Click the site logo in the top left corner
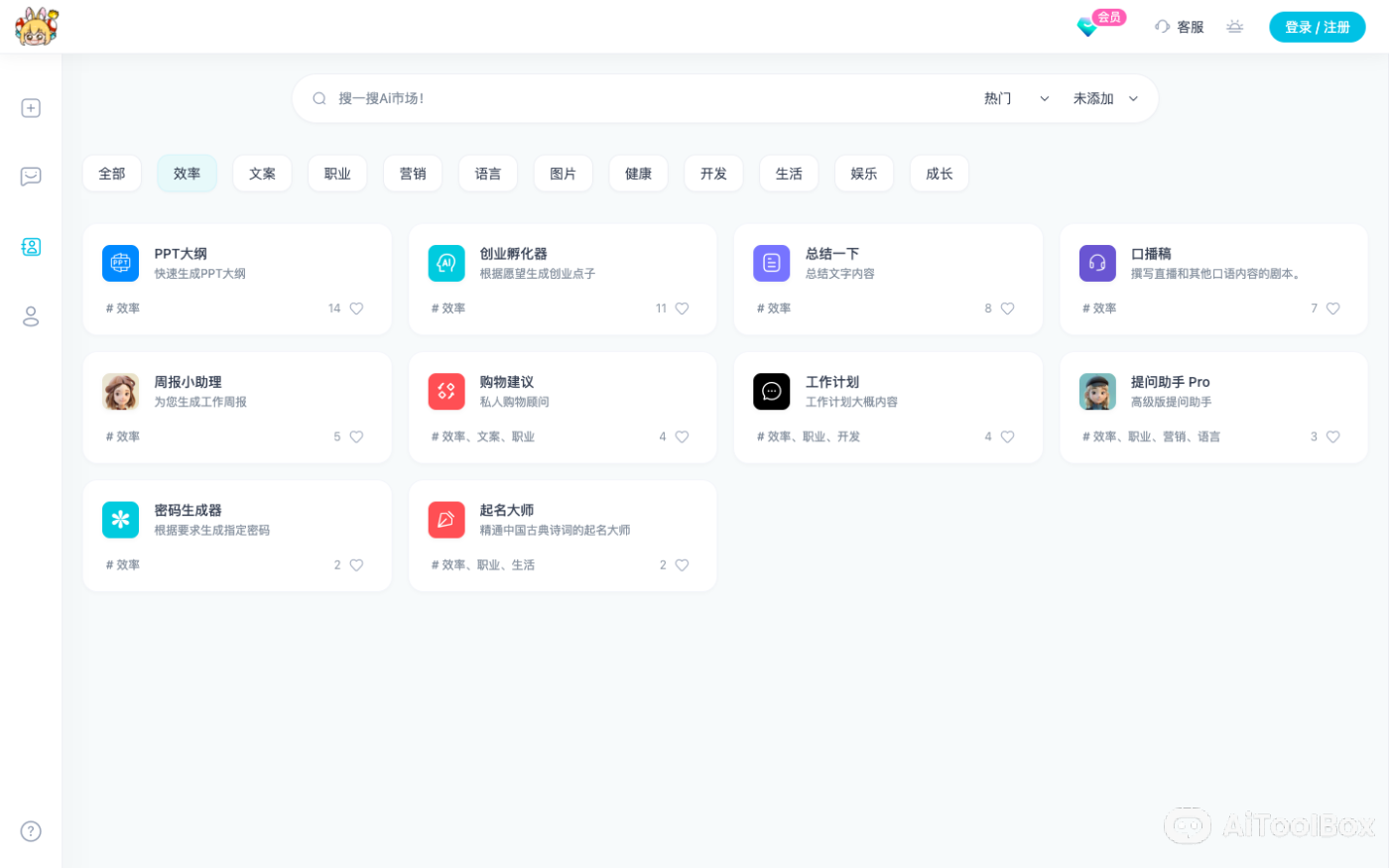1389x868 pixels. coord(36,26)
